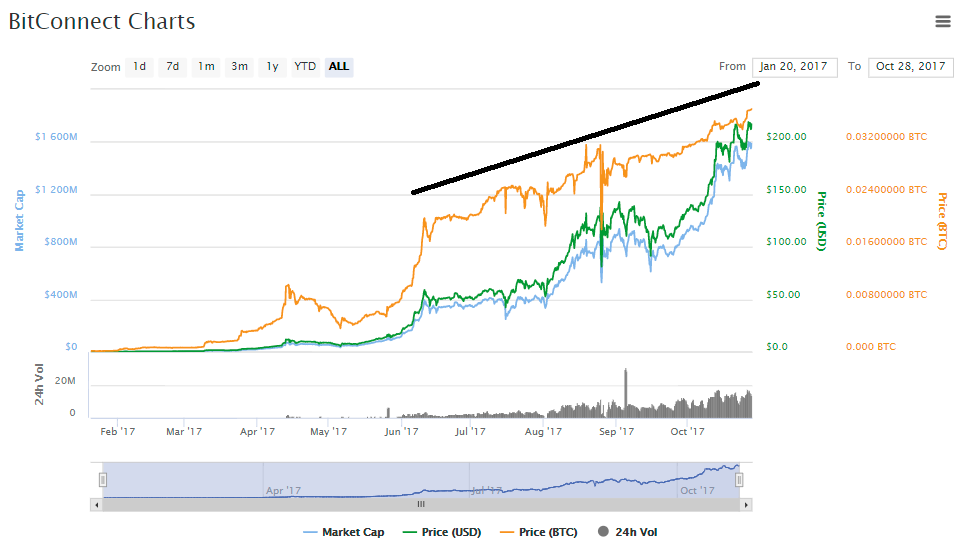Click the Feb '17 date axis label
970x549 pixels.
[118, 431]
